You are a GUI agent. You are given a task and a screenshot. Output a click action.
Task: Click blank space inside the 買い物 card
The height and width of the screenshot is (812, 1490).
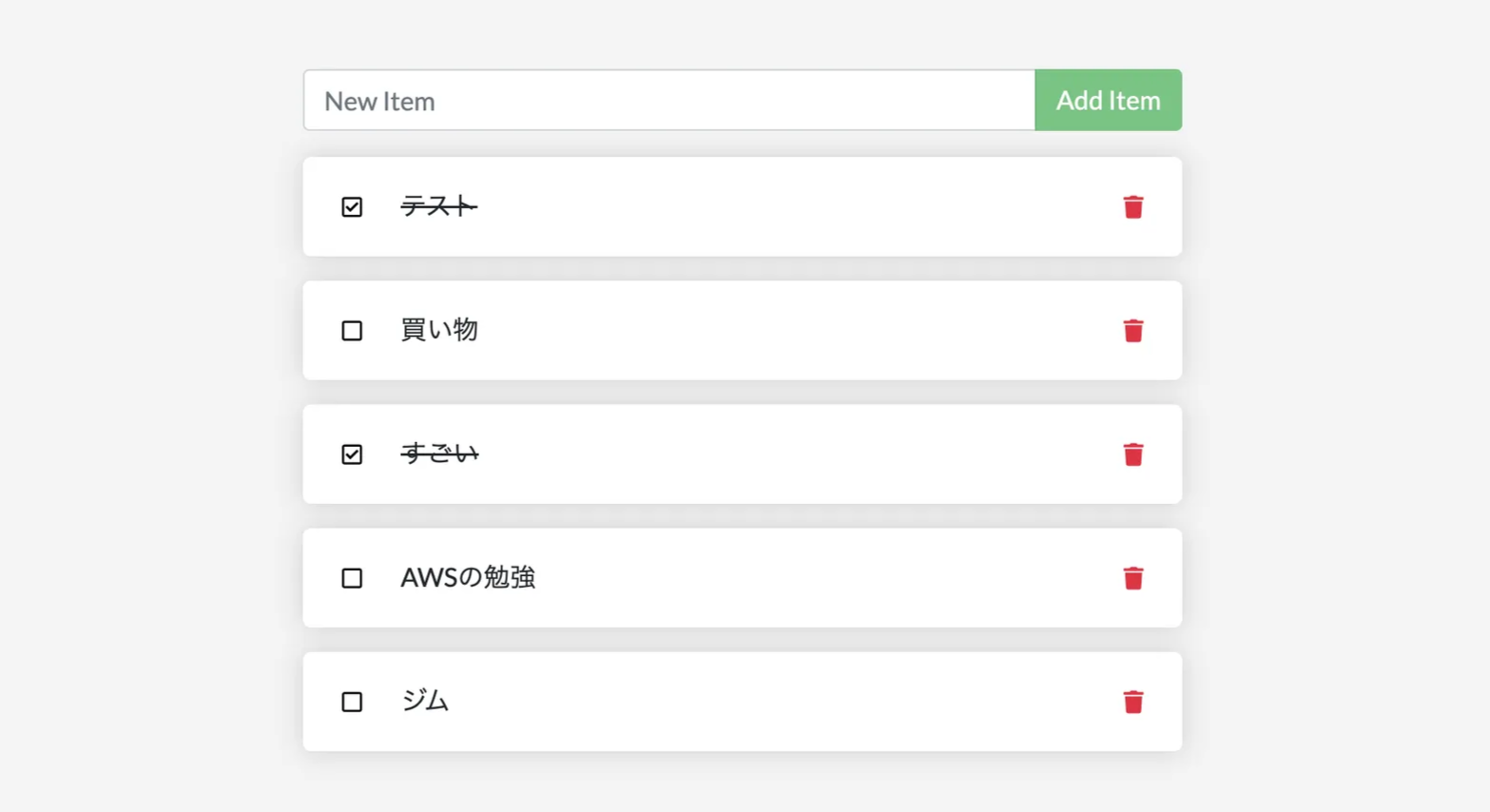click(761, 331)
